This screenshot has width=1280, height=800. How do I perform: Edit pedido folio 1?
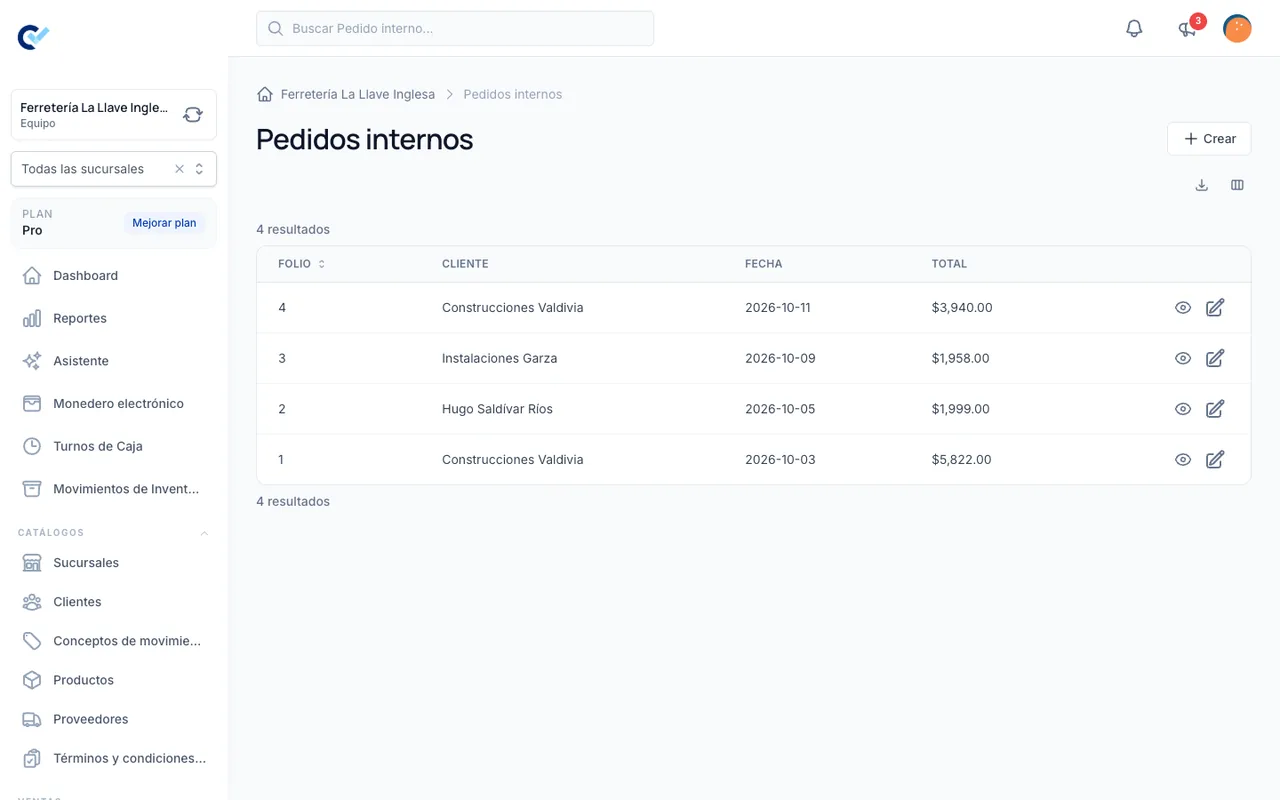[1215, 460]
